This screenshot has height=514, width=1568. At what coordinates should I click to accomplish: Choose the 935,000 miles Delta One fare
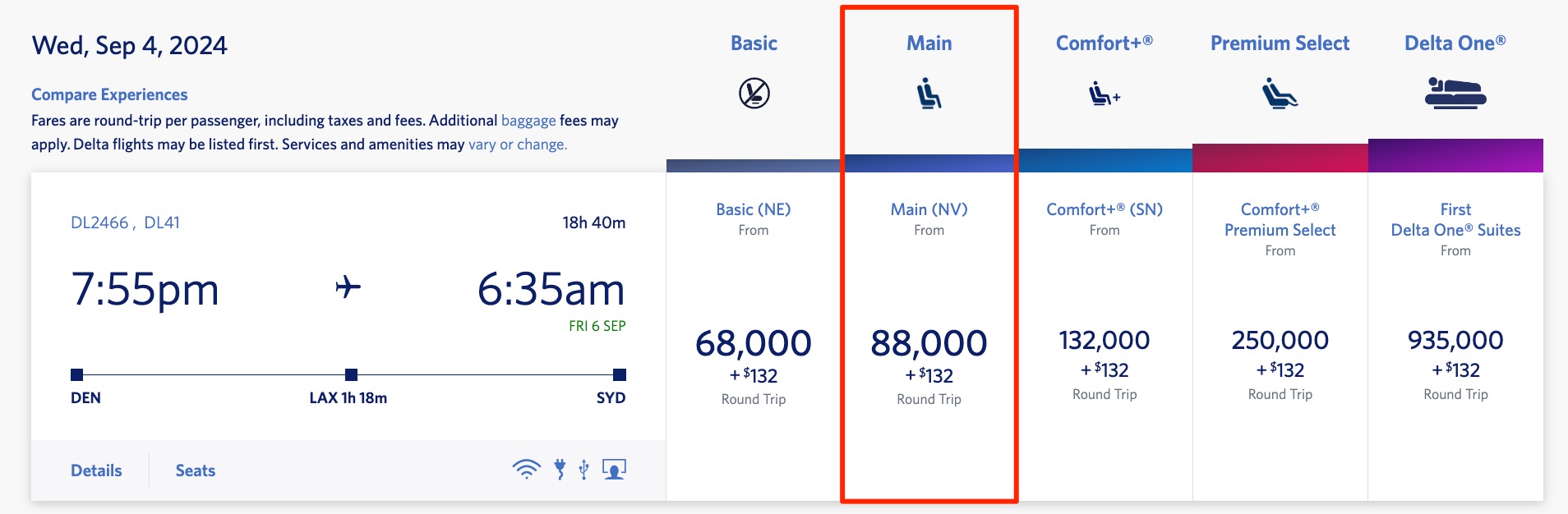coord(1455,340)
